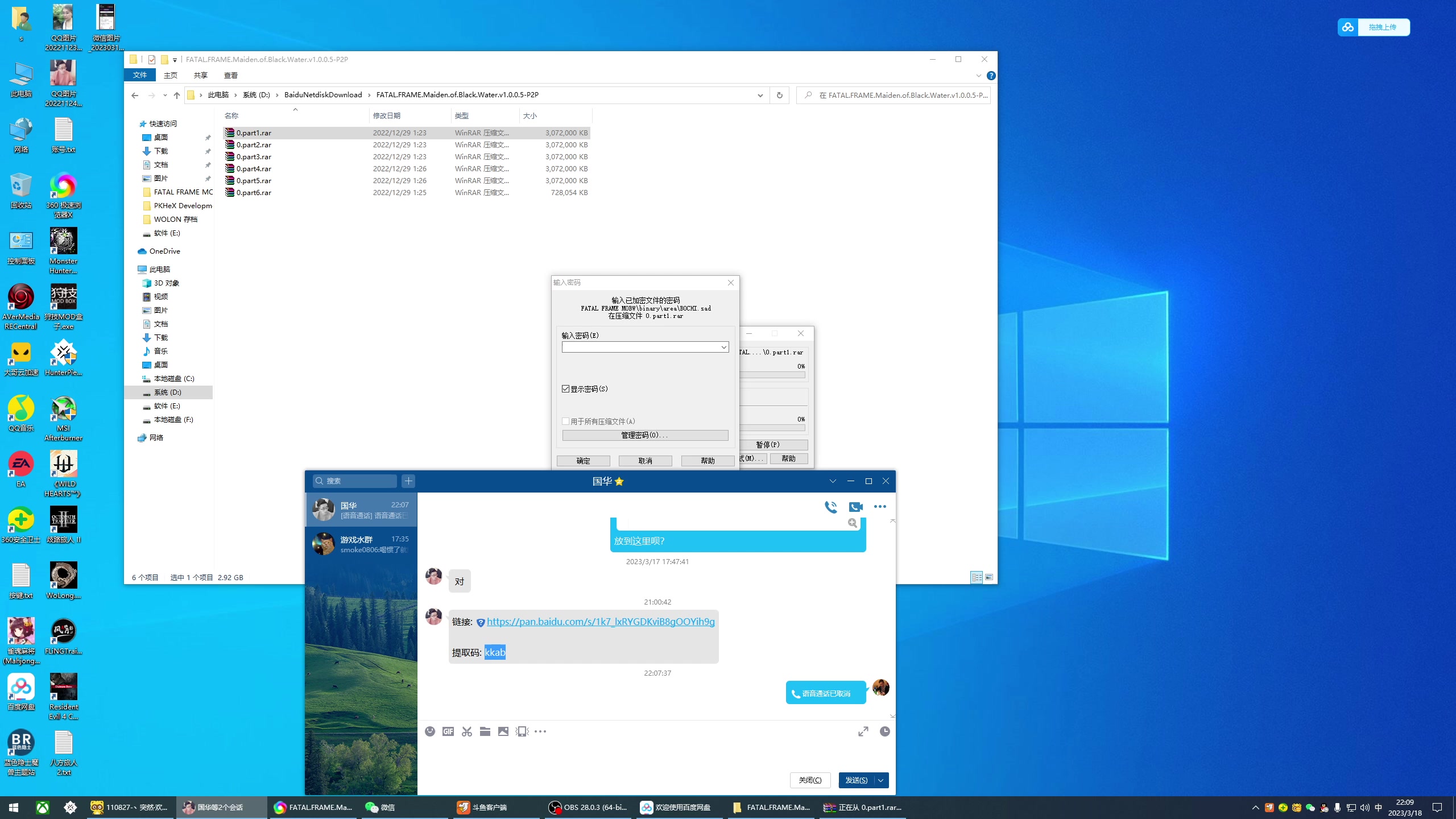Switch Explorer to large icons view

point(989,577)
